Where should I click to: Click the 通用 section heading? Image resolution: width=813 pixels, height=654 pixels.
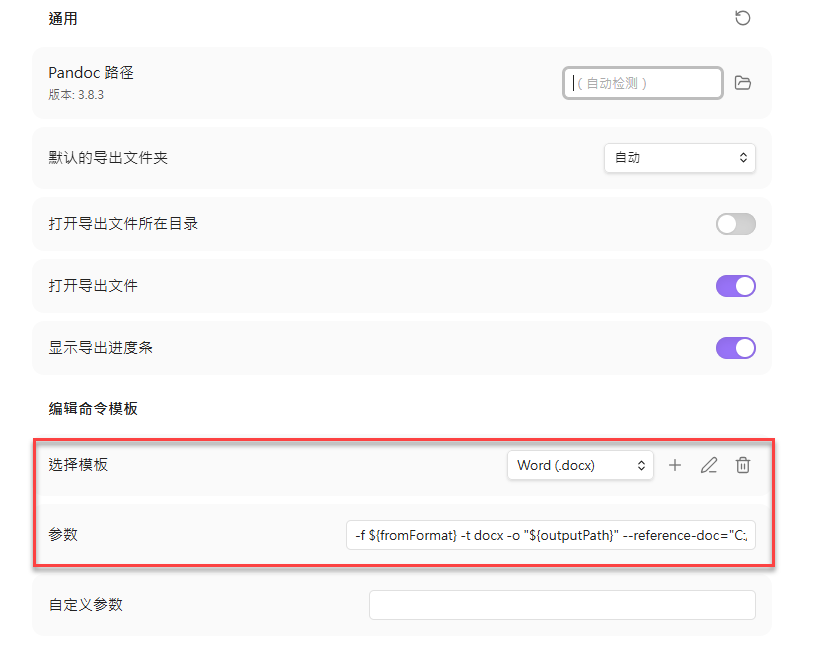pos(63,19)
